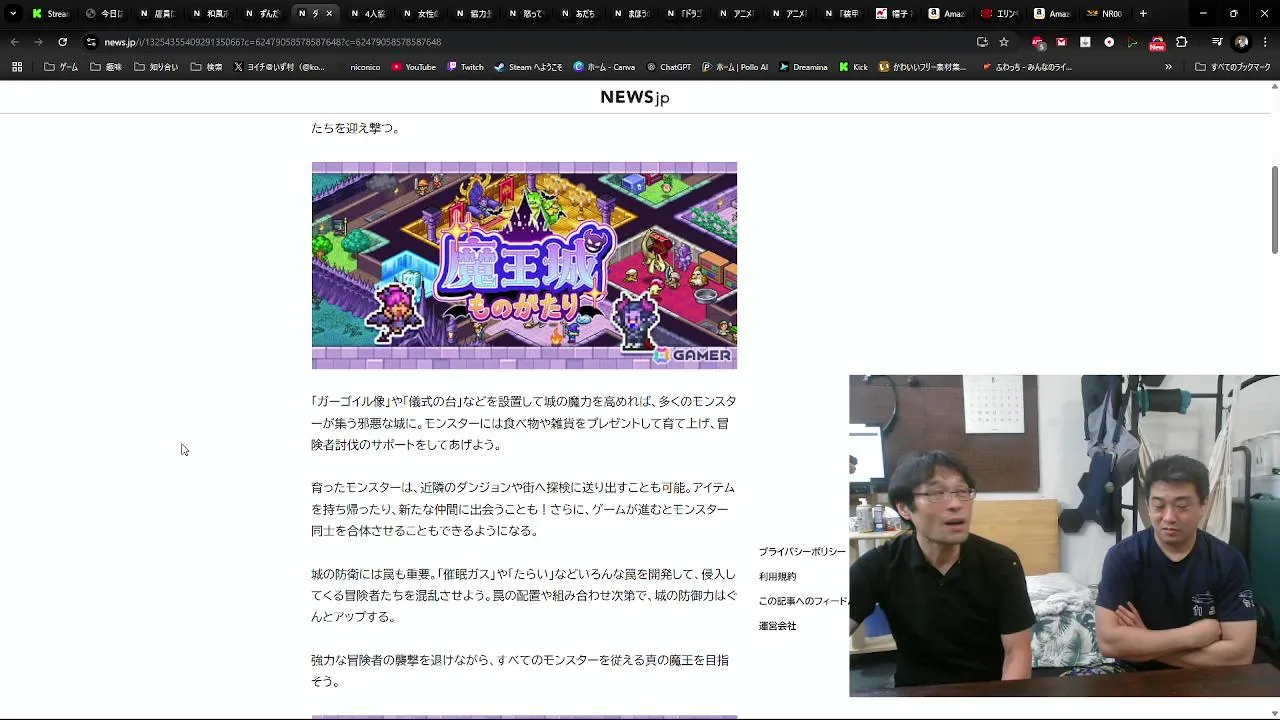Open Dreamina bookmark
This screenshot has width=1280, height=720.
point(803,67)
